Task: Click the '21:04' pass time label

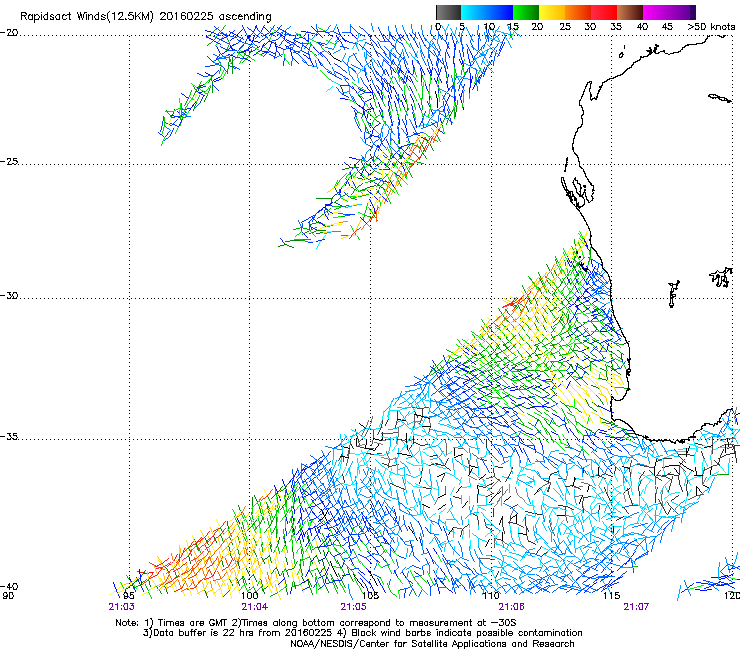Action: [254, 607]
